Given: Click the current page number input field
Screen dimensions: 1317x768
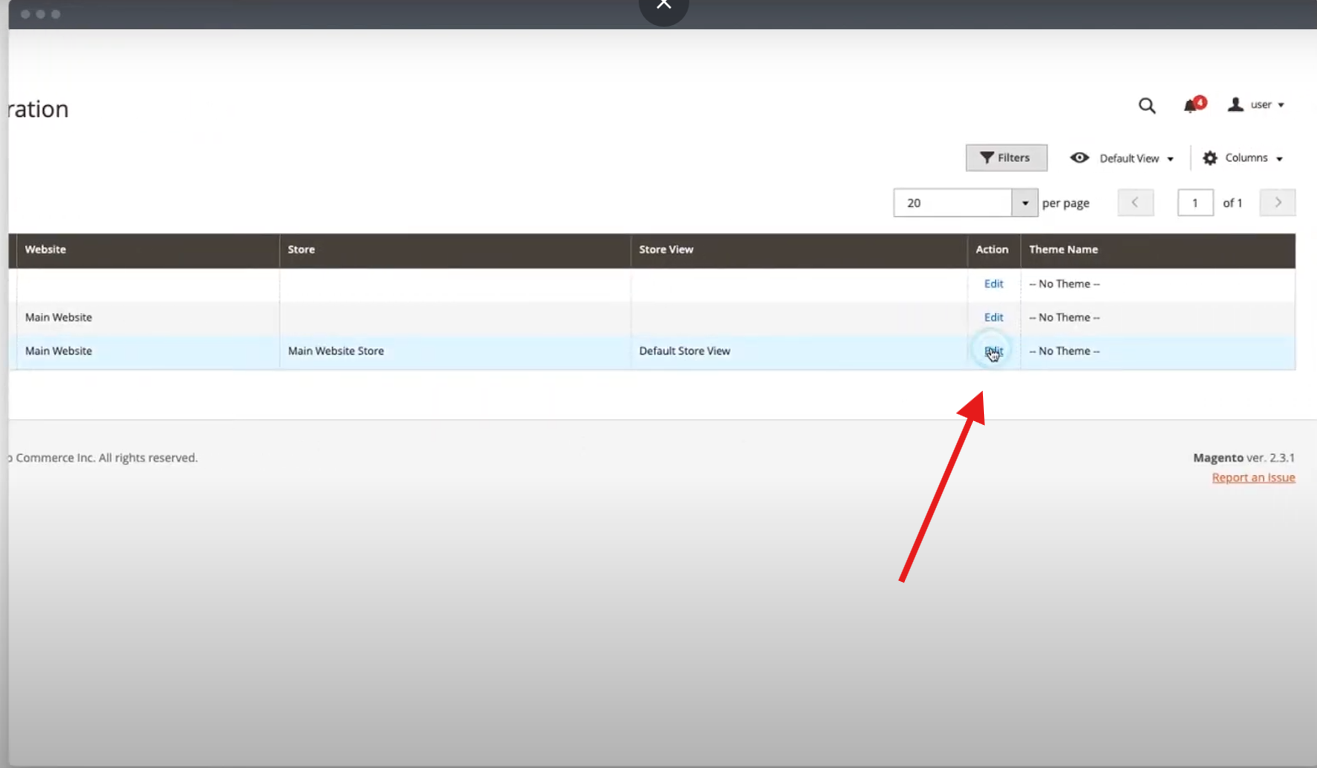Looking at the screenshot, I should click(1195, 203).
